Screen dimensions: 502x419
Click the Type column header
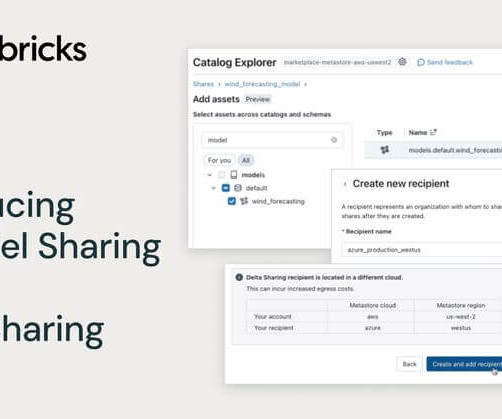coord(384,133)
